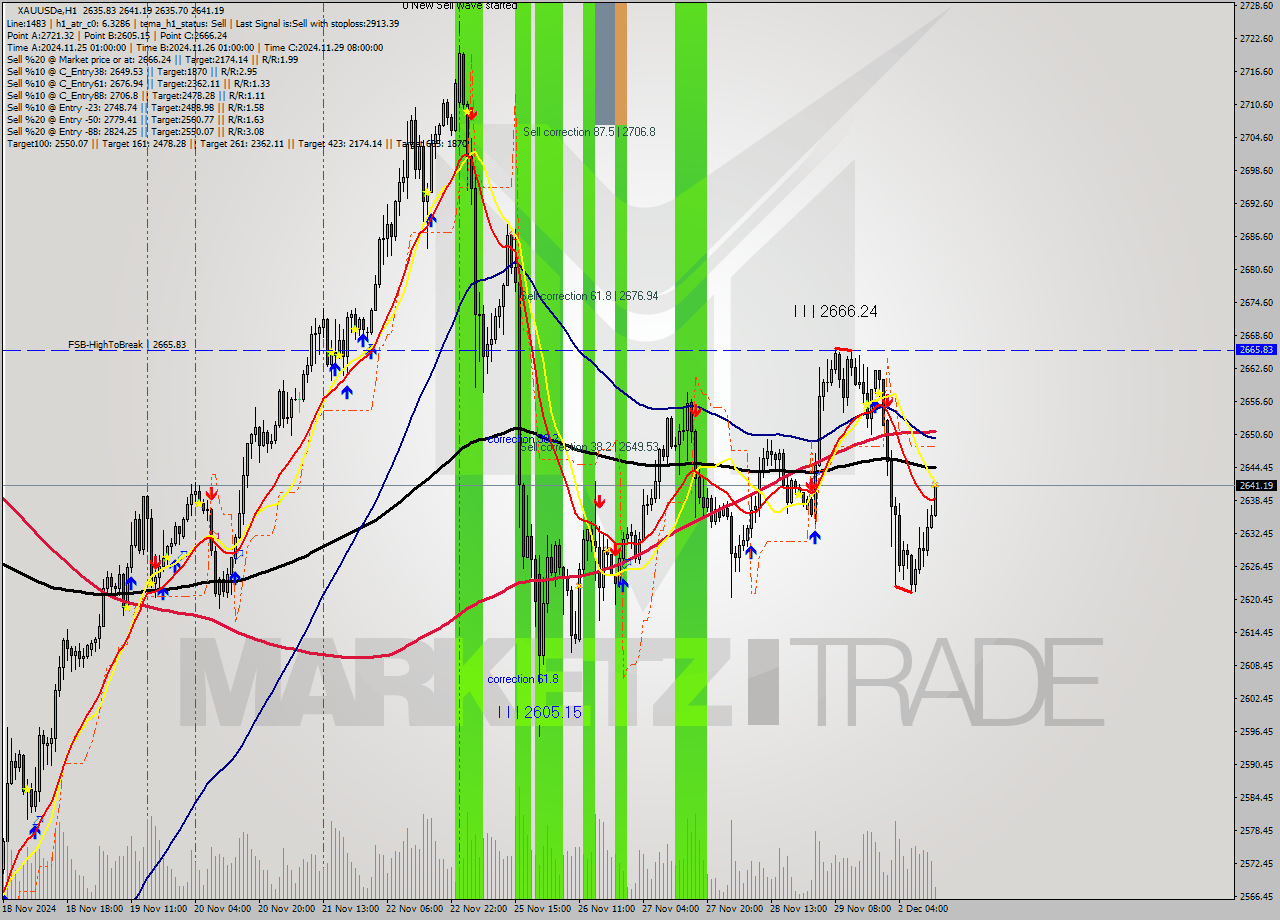Viewport: 1280px width, 920px height.
Task: Click the 'Sell %10 @ C_Entry61: 2676.94' row
Action: 138,83
